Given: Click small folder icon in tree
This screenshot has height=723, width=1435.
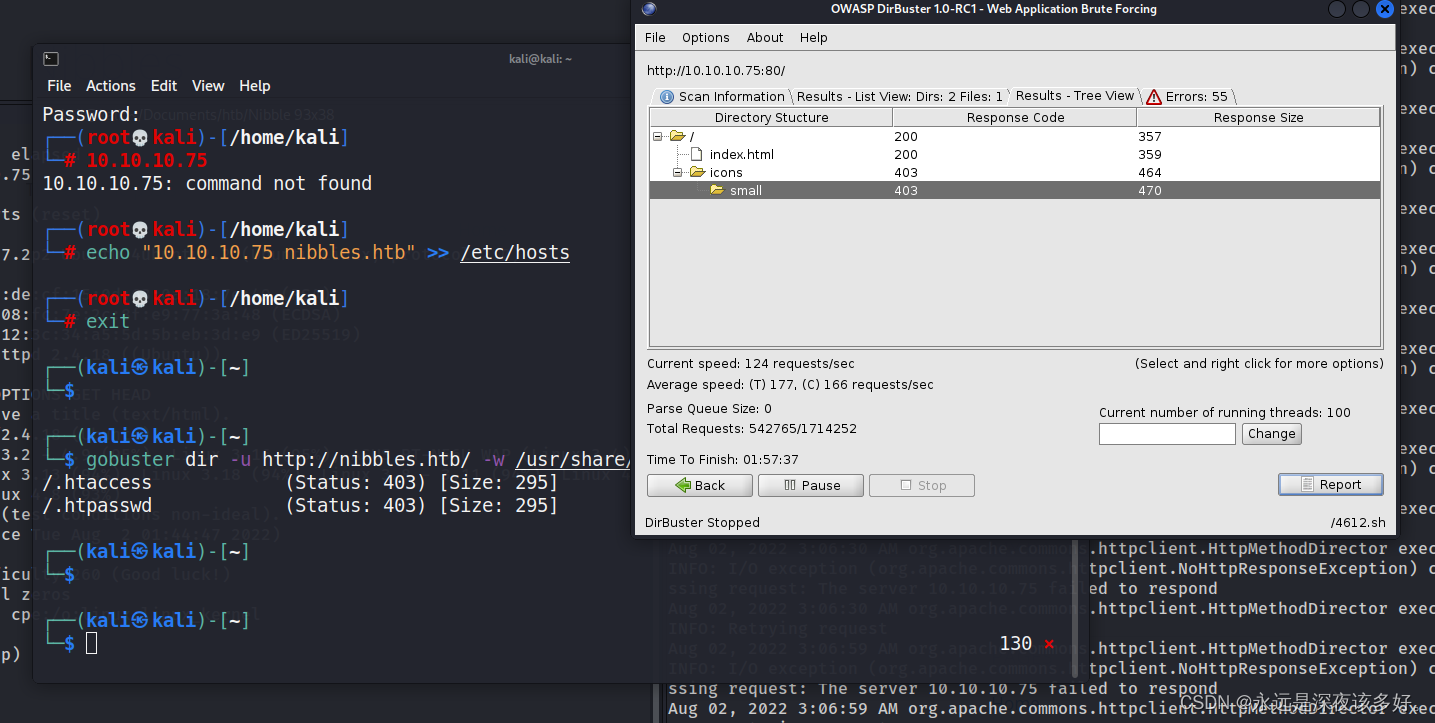Looking at the screenshot, I should (x=717, y=190).
